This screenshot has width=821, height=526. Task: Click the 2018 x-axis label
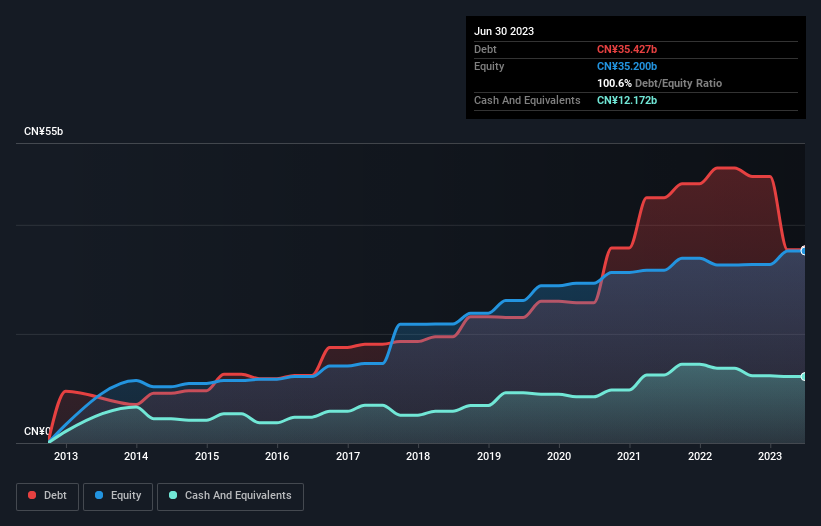click(x=418, y=456)
